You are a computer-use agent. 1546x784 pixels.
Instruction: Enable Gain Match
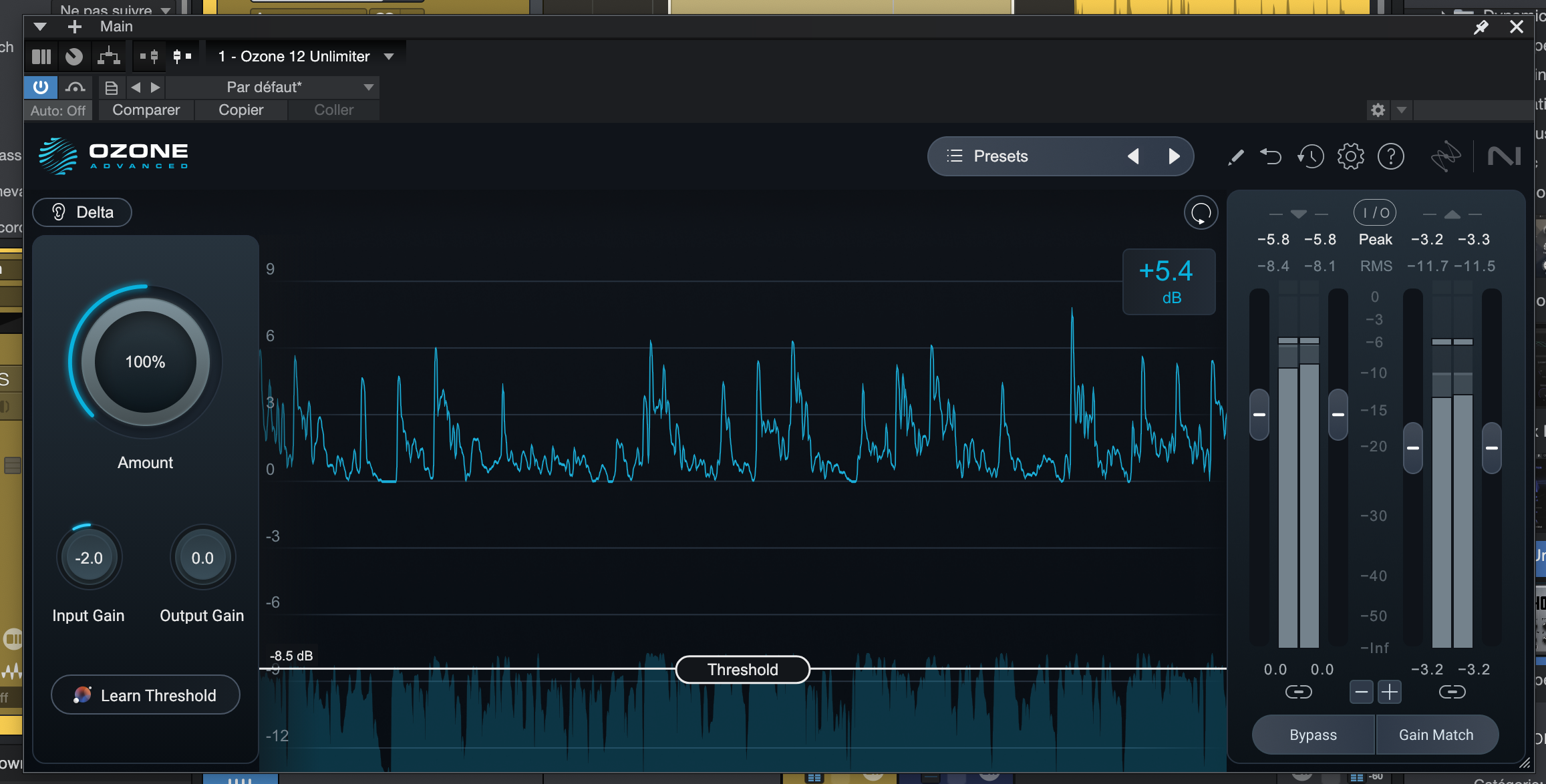1436,735
